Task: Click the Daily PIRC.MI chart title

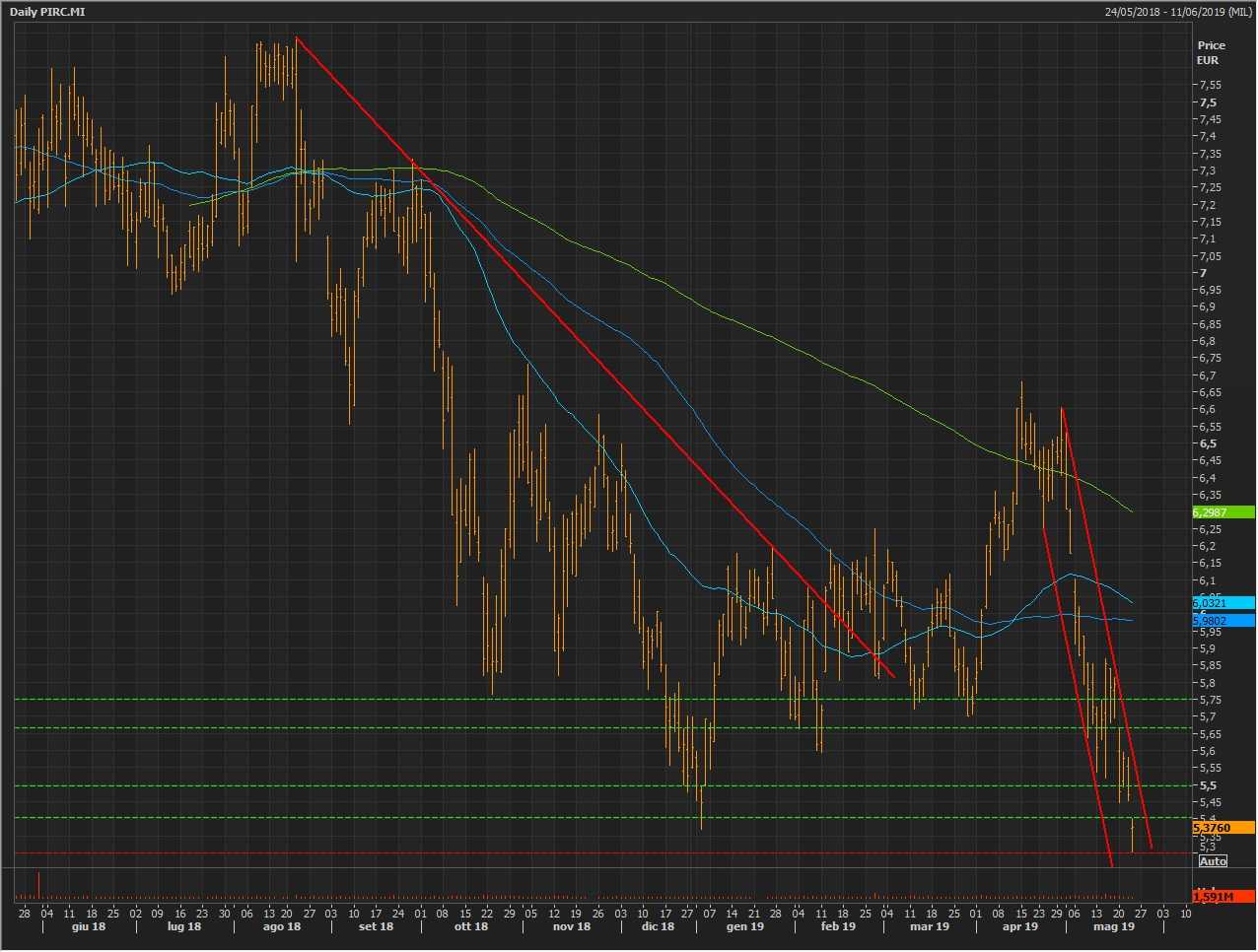Action: tap(47, 12)
